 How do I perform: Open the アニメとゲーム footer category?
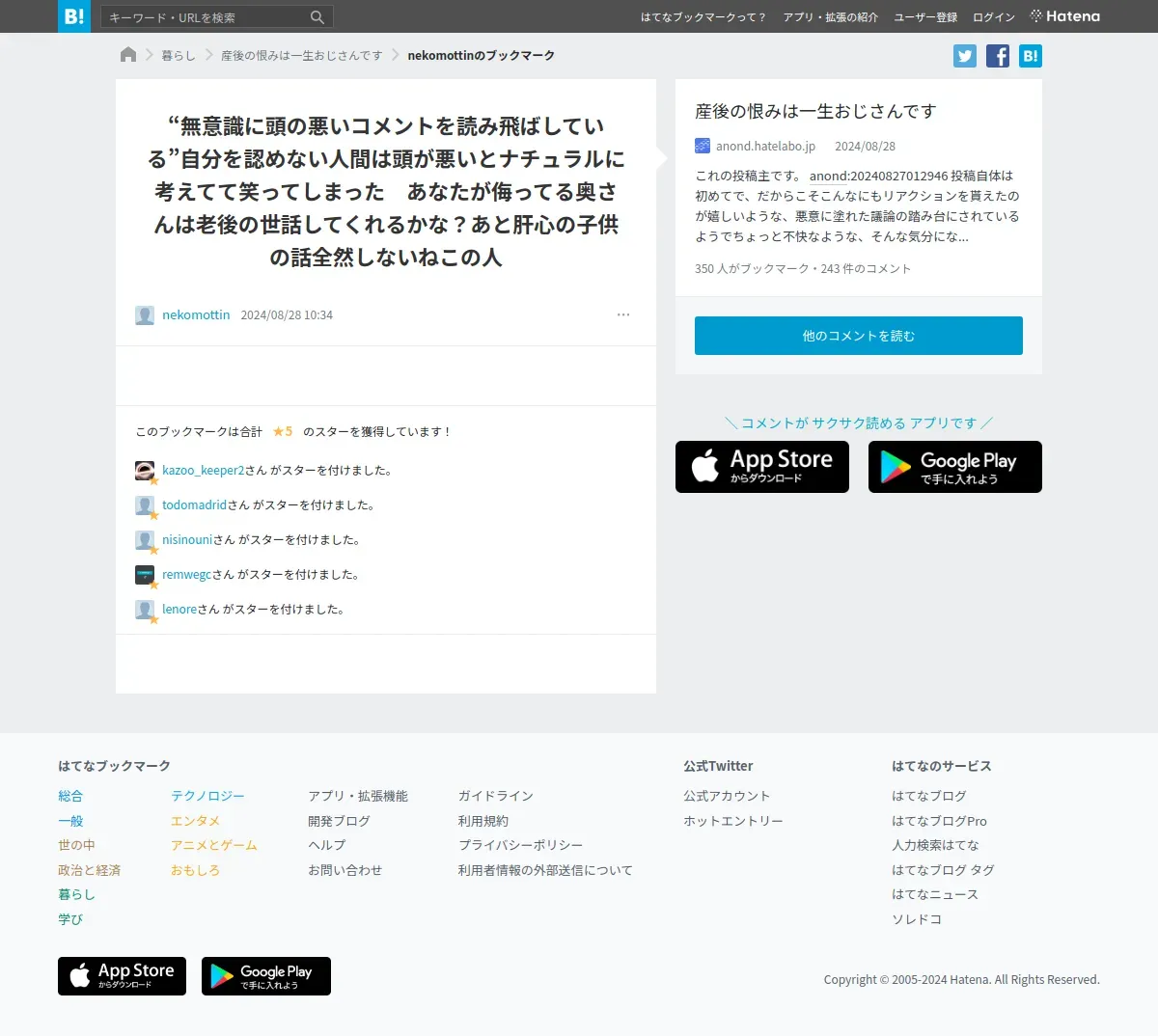(x=214, y=846)
